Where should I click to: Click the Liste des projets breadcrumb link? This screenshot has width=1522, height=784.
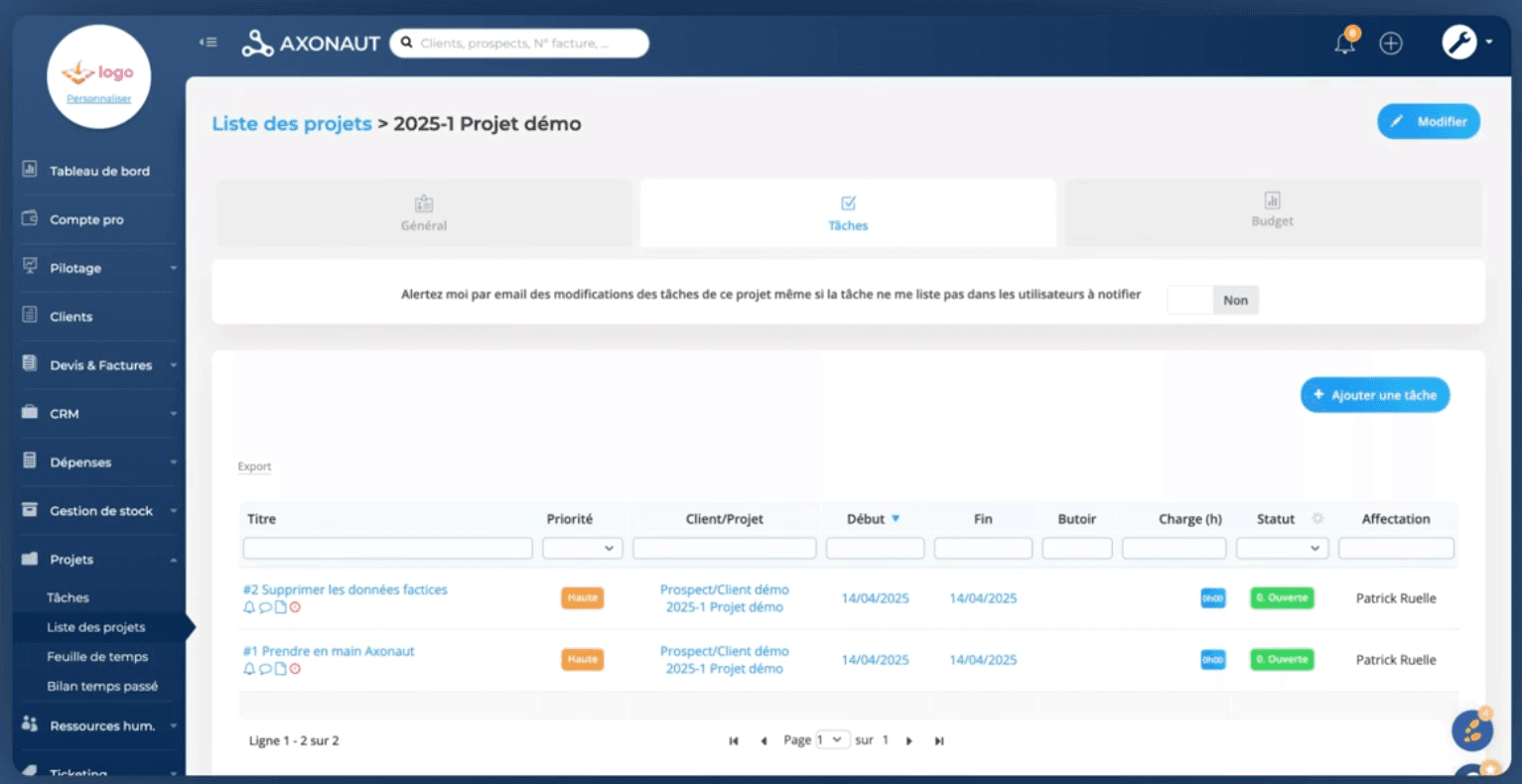pos(292,124)
